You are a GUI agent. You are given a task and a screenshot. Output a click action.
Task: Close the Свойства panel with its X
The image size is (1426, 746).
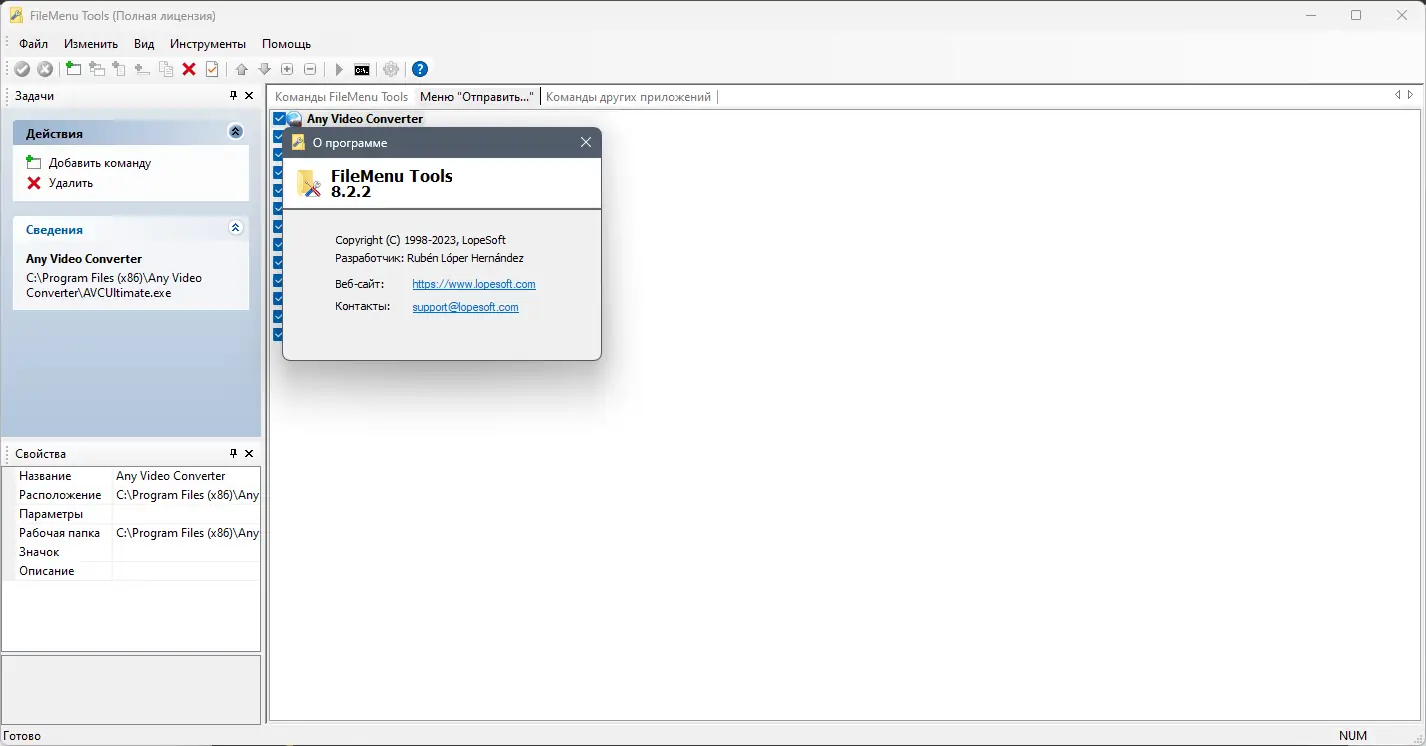[x=249, y=454]
